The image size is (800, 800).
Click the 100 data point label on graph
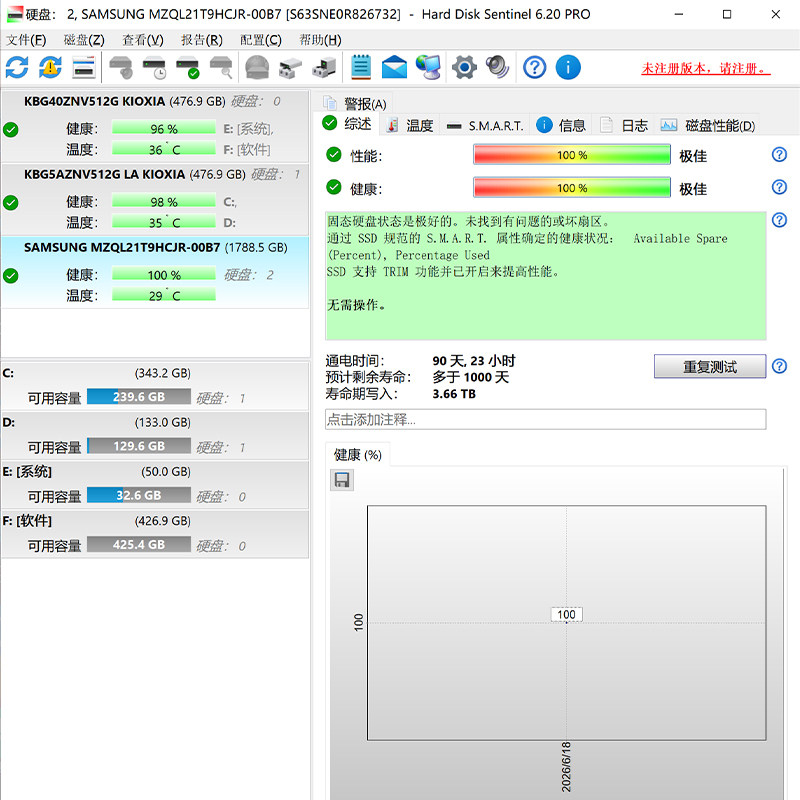566,614
